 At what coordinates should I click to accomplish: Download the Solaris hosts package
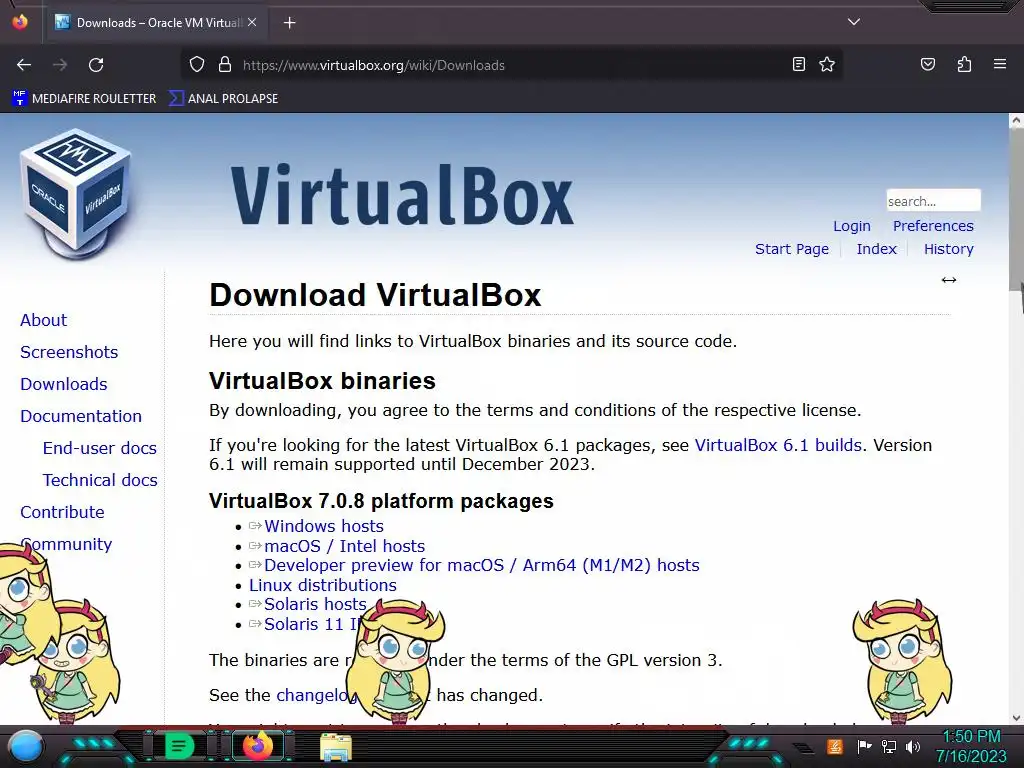[x=315, y=605]
